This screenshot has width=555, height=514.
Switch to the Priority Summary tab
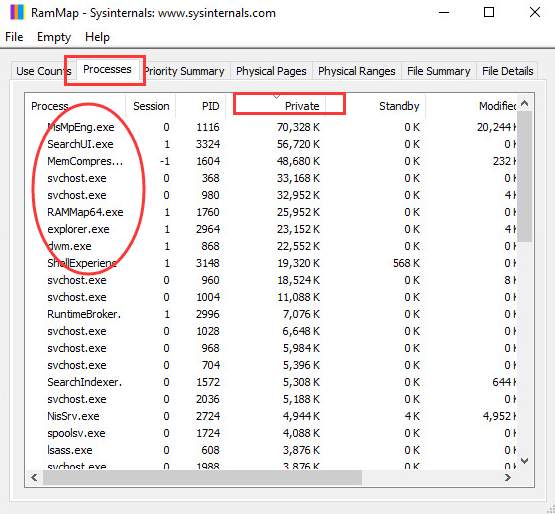(x=184, y=71)
